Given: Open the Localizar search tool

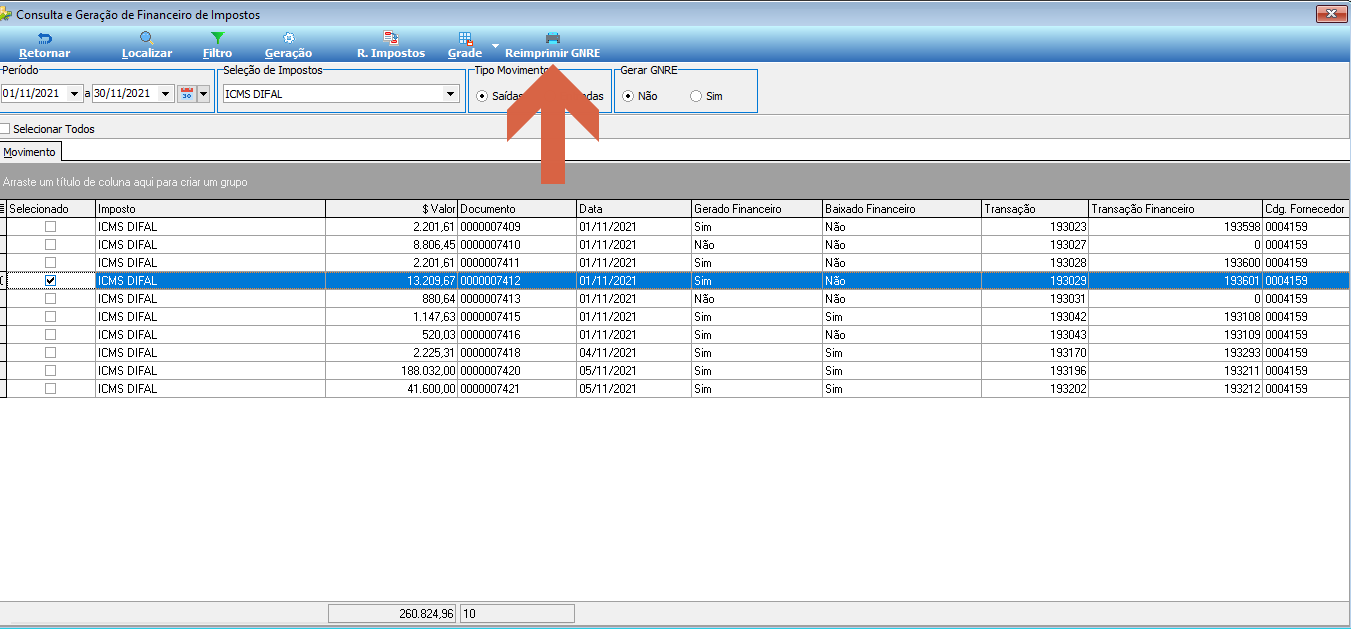Looking at the screenshot, I should pyautogui.click(x=146, y=45).
